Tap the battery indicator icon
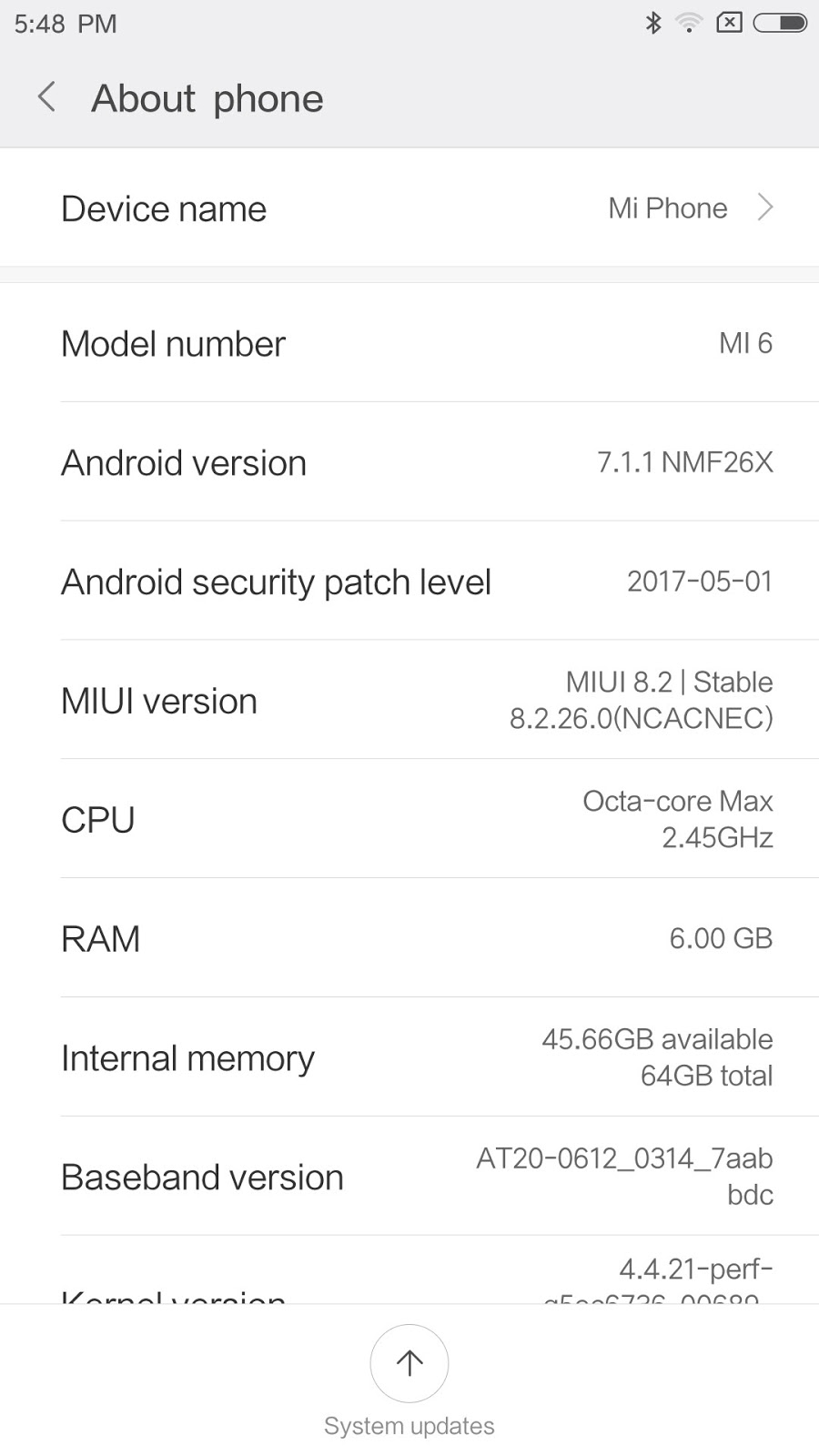Image resolution: width=819 pixels, height=1456 pixels. [780, 23]
